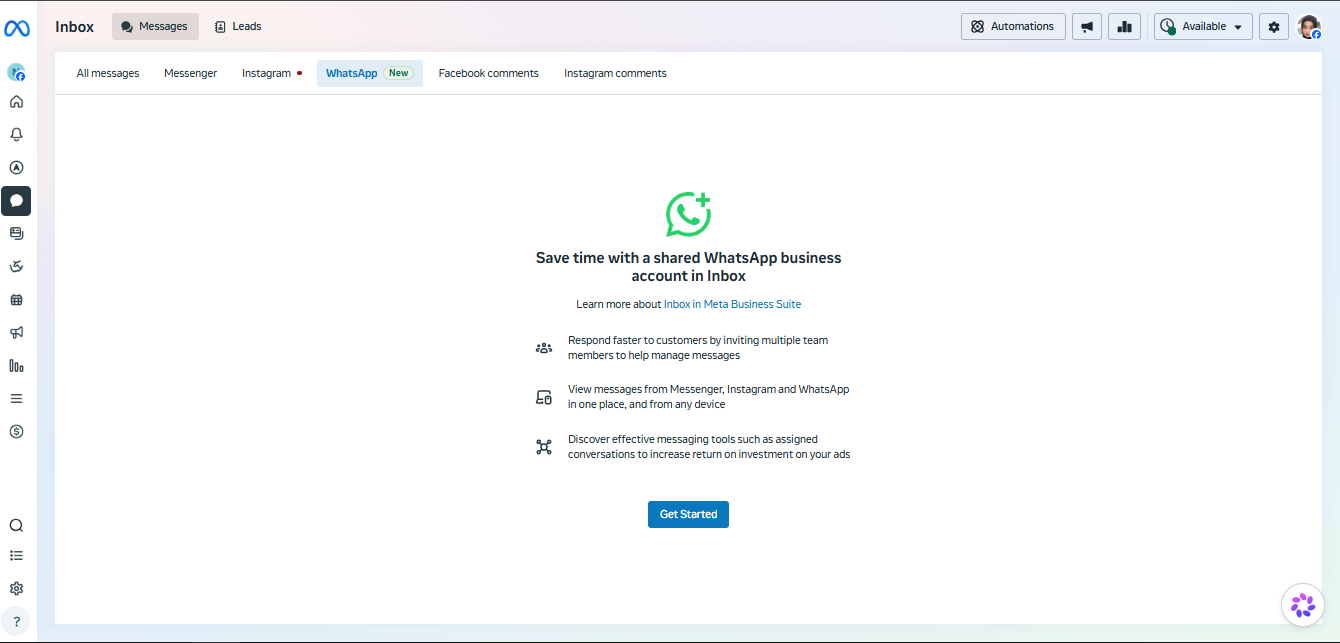Click the purple flower assistant icon bottom right
The image size is (1340, 643).
(x=1303, y=604)
